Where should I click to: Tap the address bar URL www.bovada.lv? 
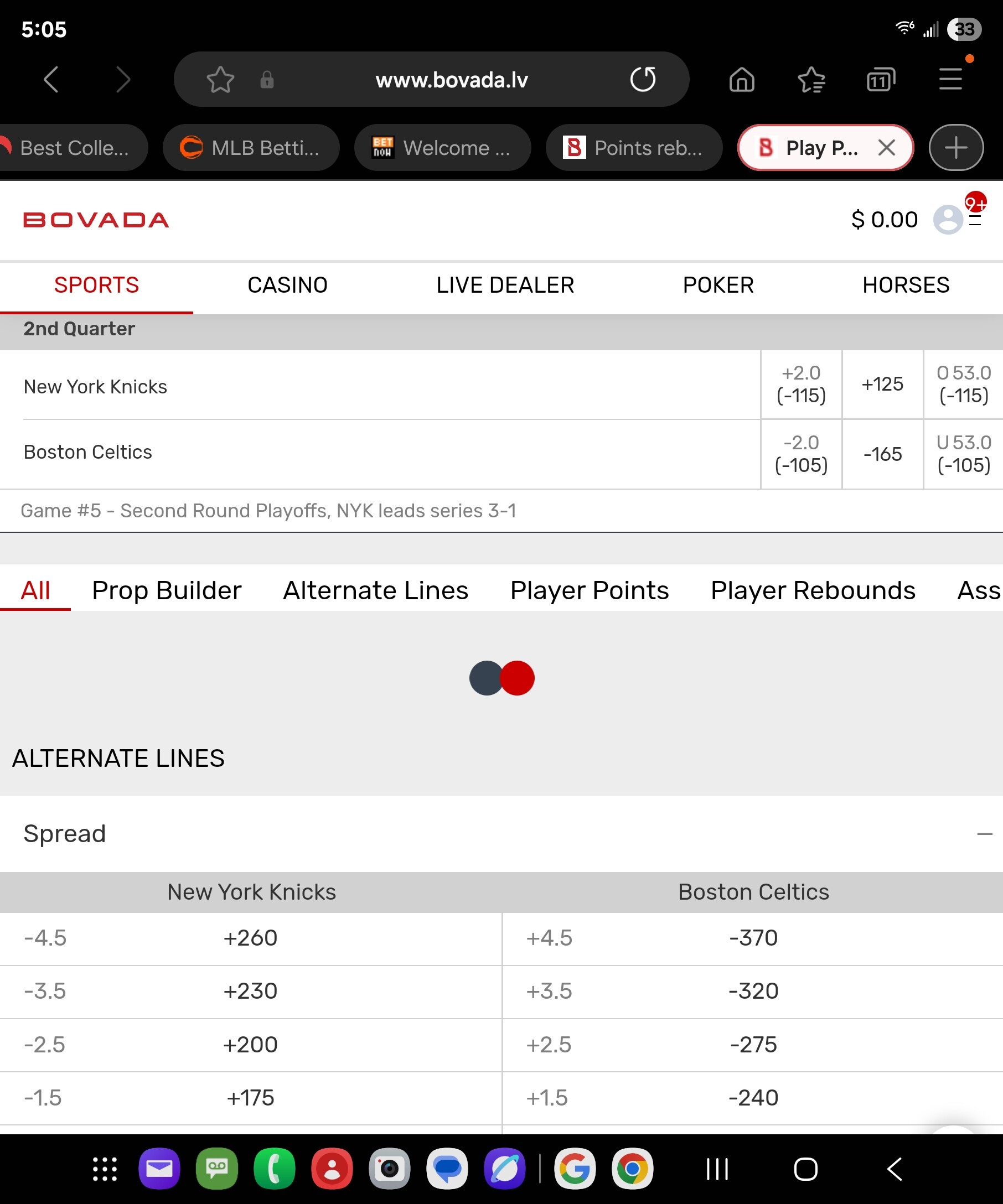(x=451, y=80)
